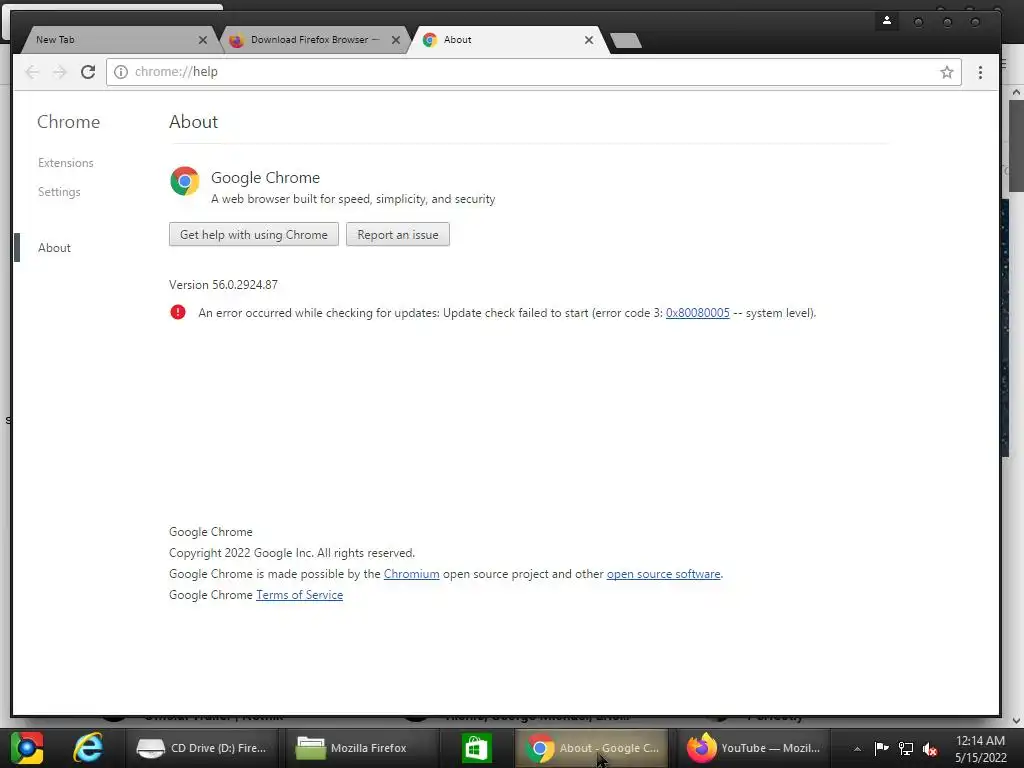The image size is (1024, 768).
Task: Click Get help with using Chrome
Action: [x=253, y=234]
